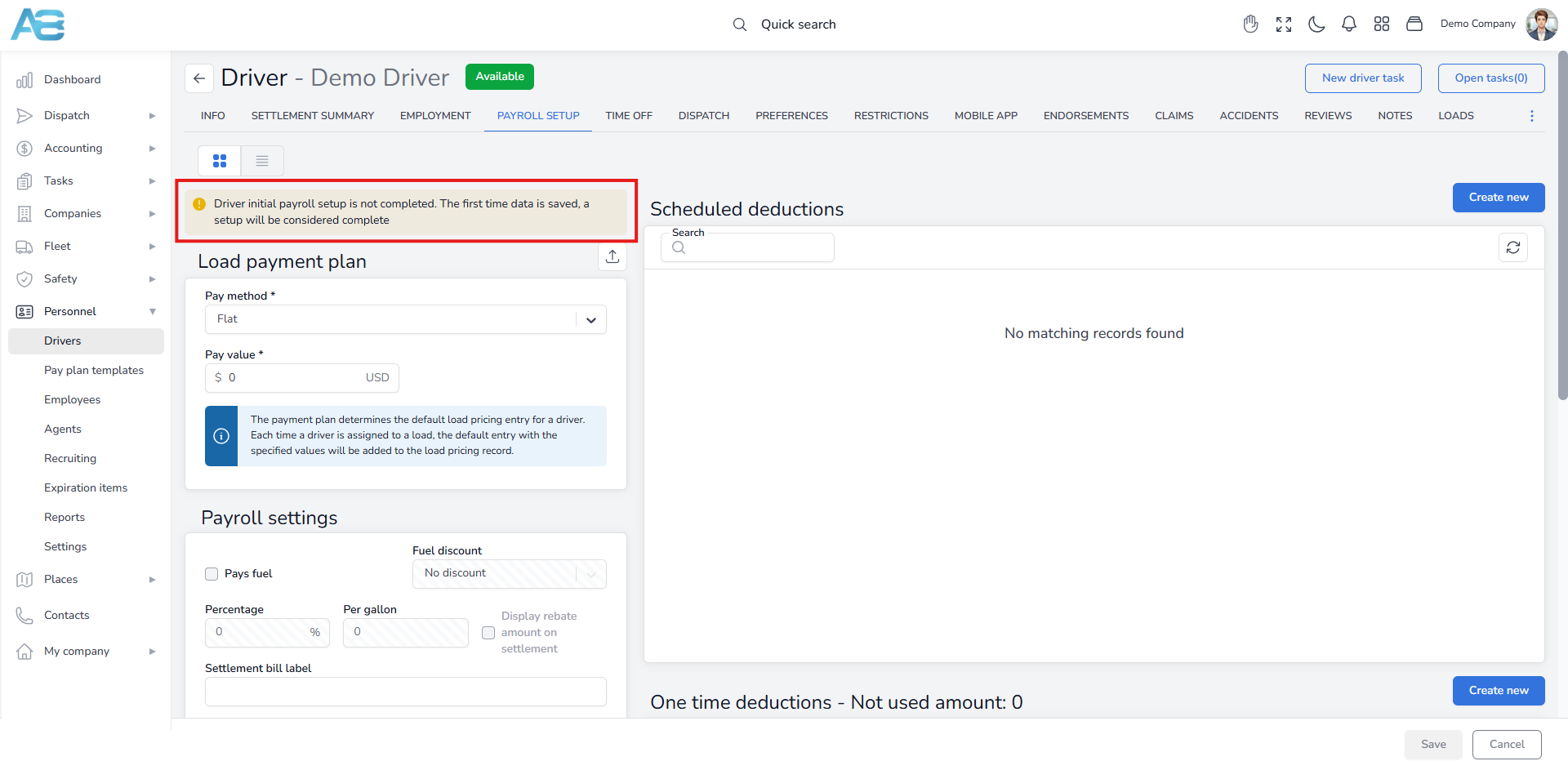The height and width of the screenshot is (770, 1568).
Task: Go back using the arrow beside Driver
Action: click(199, 78)
